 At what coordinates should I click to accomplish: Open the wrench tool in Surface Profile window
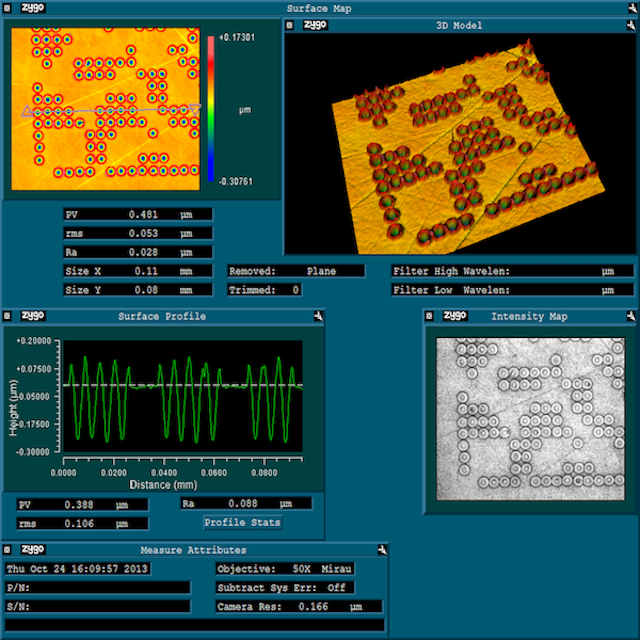(x=318, y=316)
